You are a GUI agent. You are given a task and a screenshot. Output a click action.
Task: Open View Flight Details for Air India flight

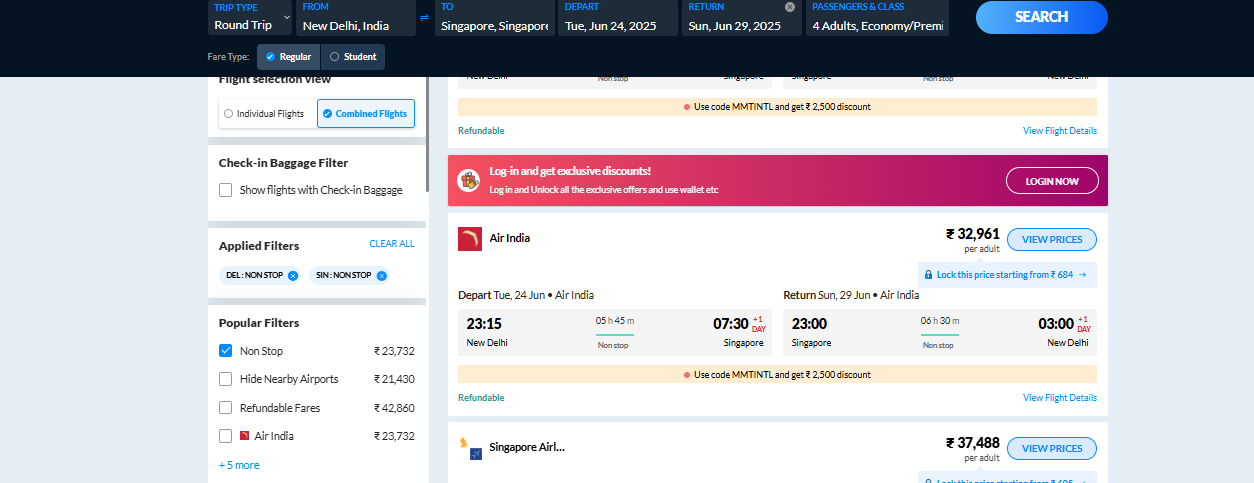click(1060, 398)
